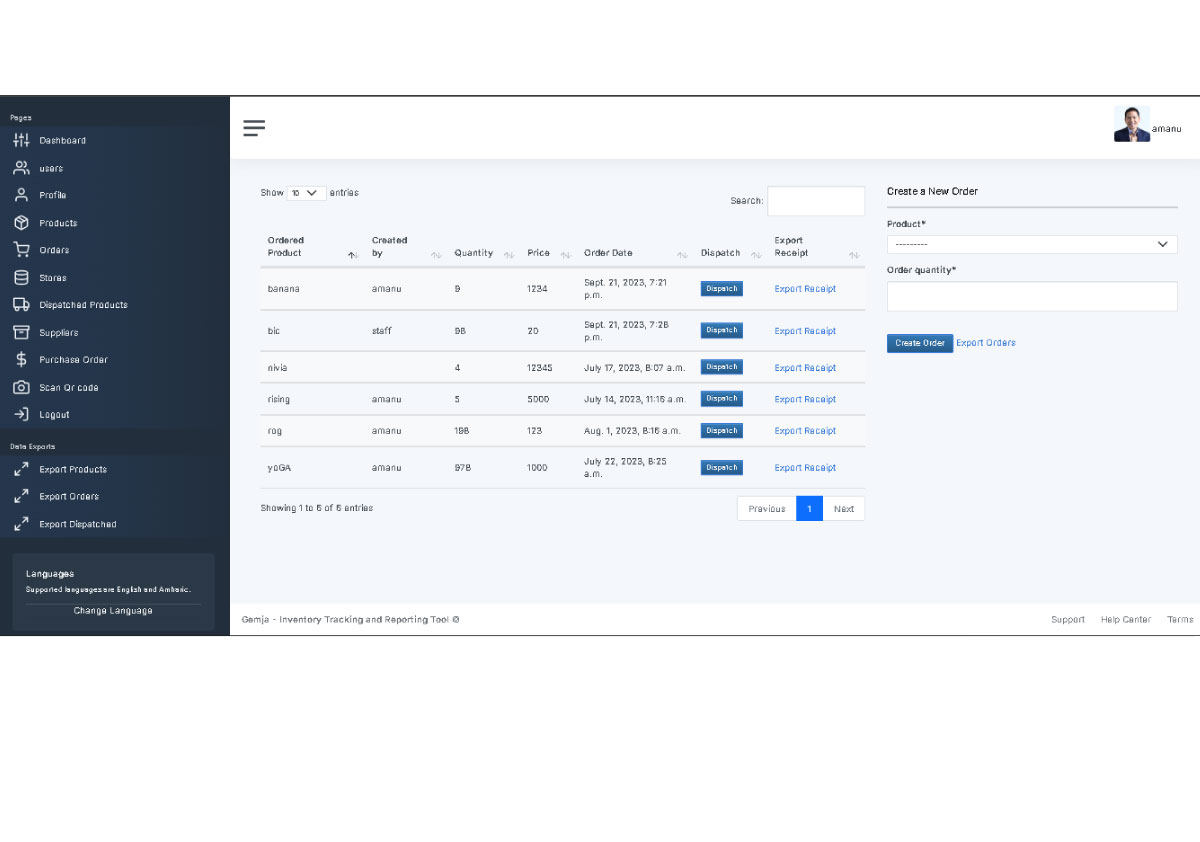Image resolution: width=1200 pixels, height=842 pixels.
Task: Open the users page via people icon
Action: pos(21,168)
